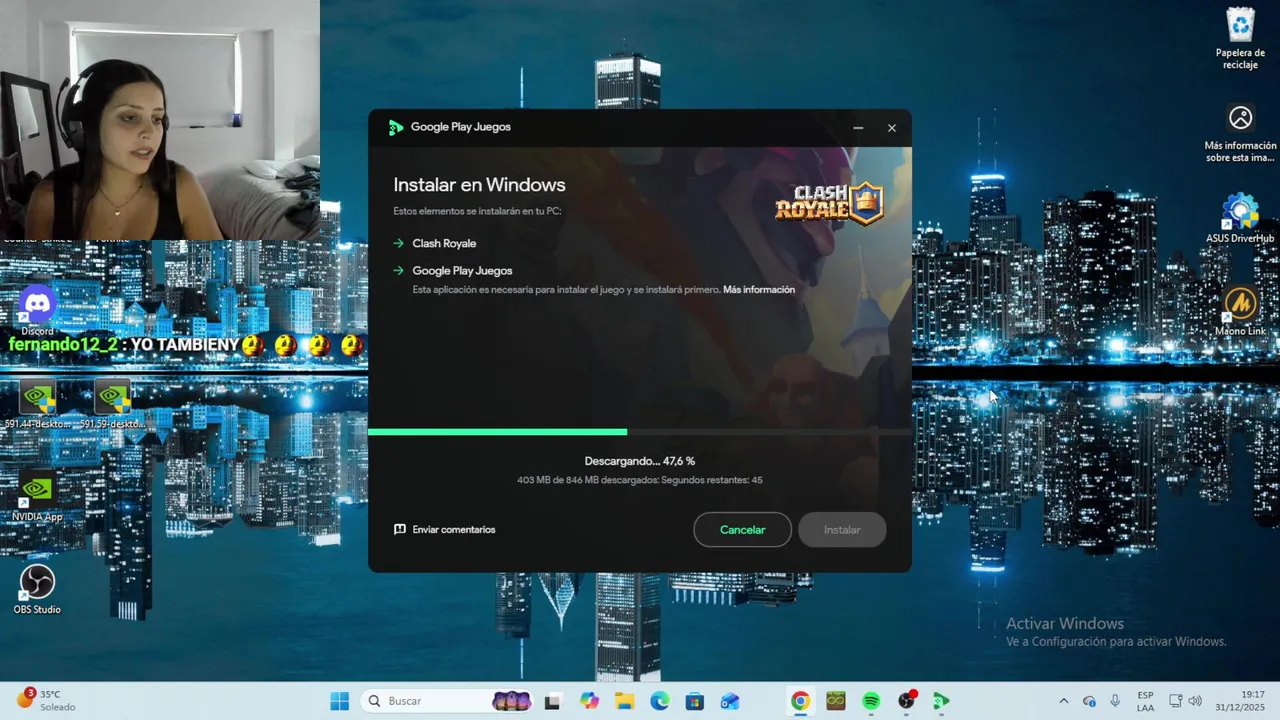Click the microphone tray icon
1280x720 pixels.
tap(1115, 701)
